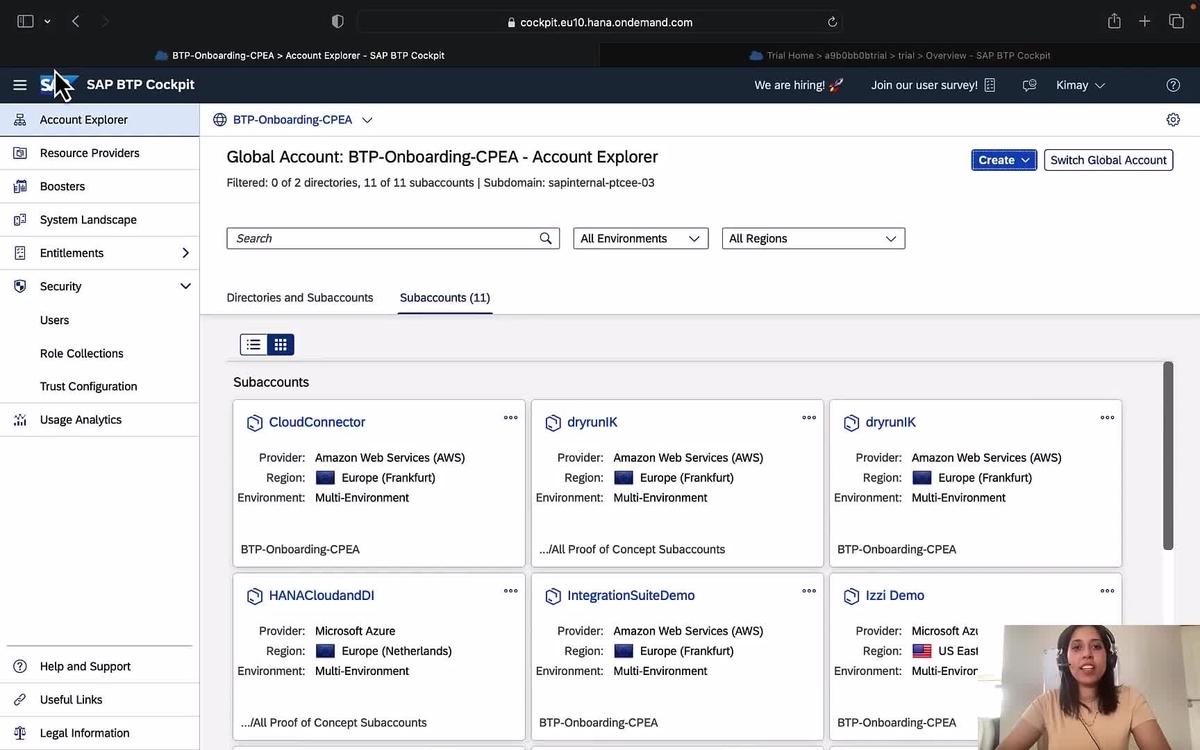Screen dimensions: 1200x750
Task: Toggle the Safari sidebar button
Action: pos(25,21)
